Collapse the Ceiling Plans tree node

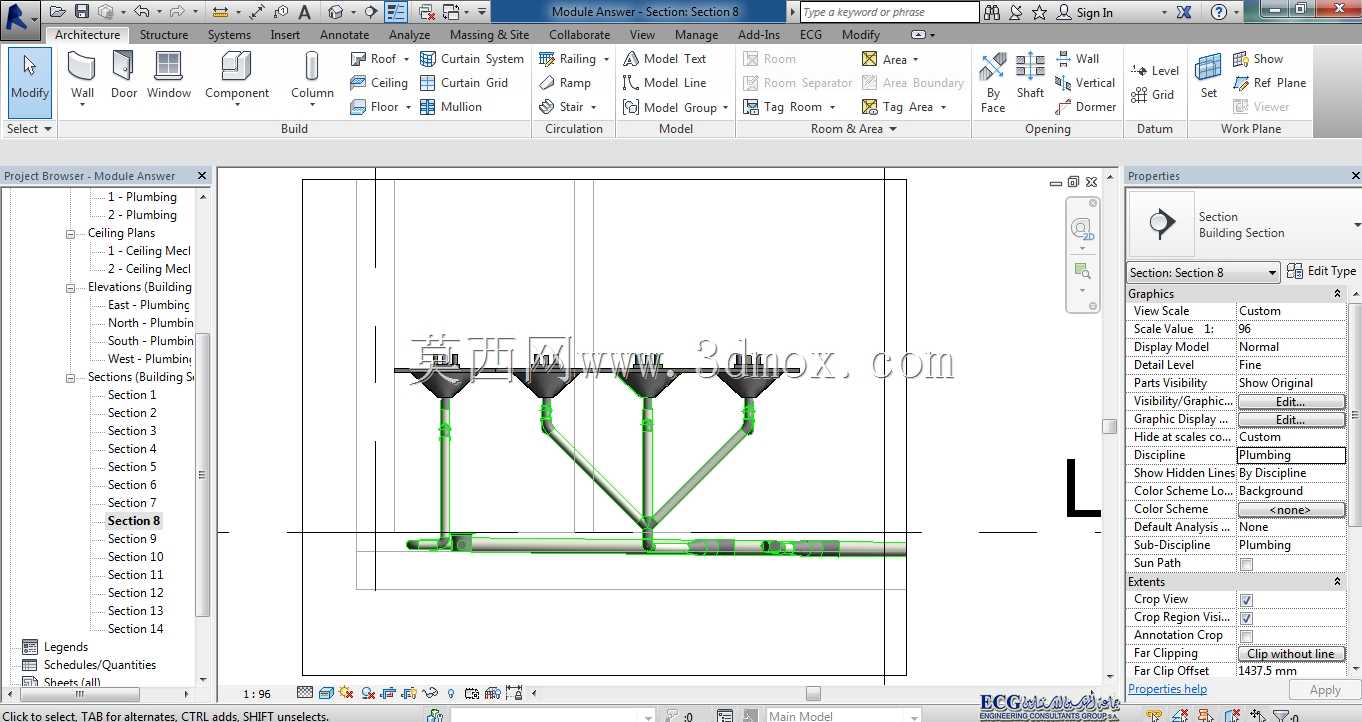point(71,233)
